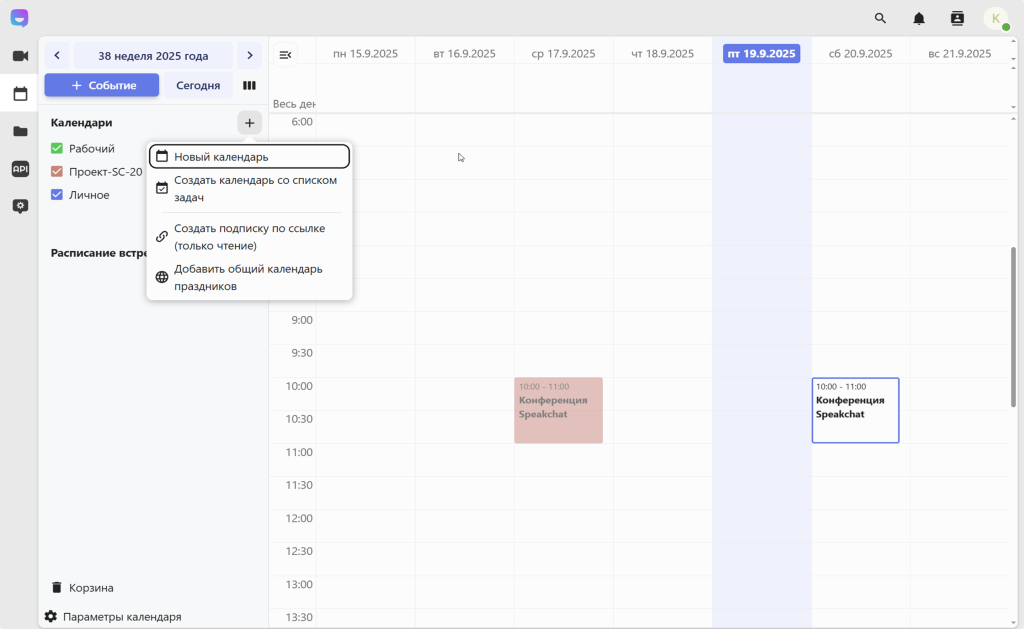Open the API section icon
The height and width of the screenshot is (629, 1024).
20,169
